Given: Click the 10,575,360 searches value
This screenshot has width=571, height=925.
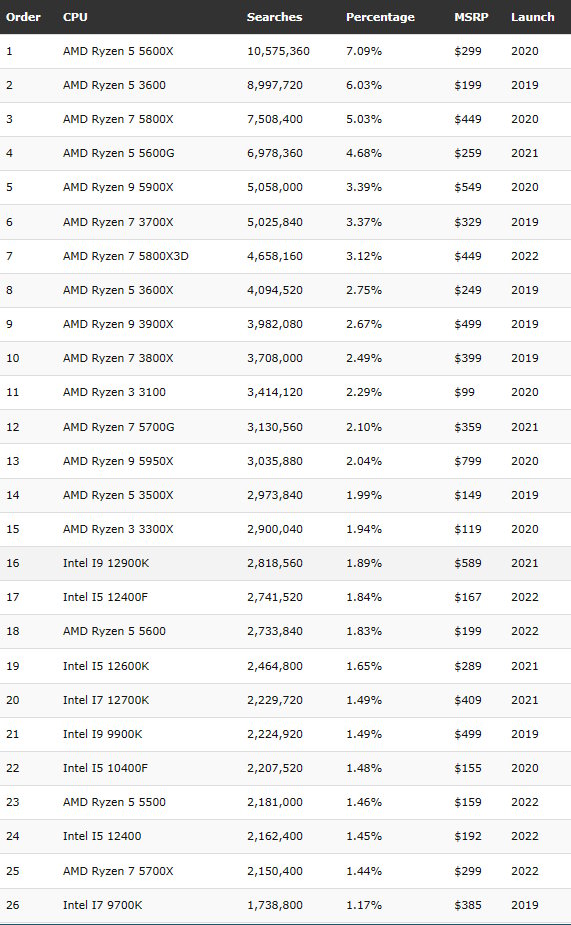Looking at the screenshot, I should click(278, 51).
